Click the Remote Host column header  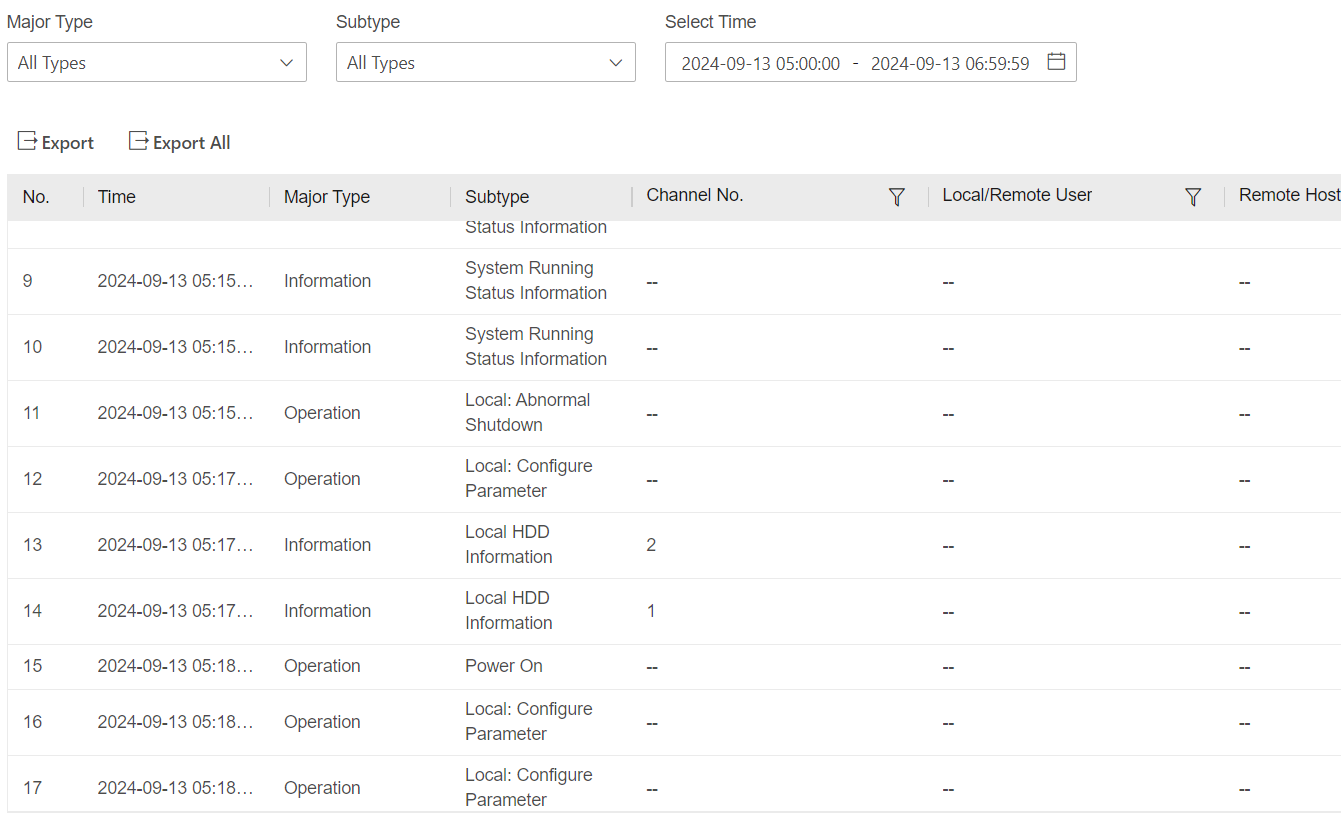1288,196
